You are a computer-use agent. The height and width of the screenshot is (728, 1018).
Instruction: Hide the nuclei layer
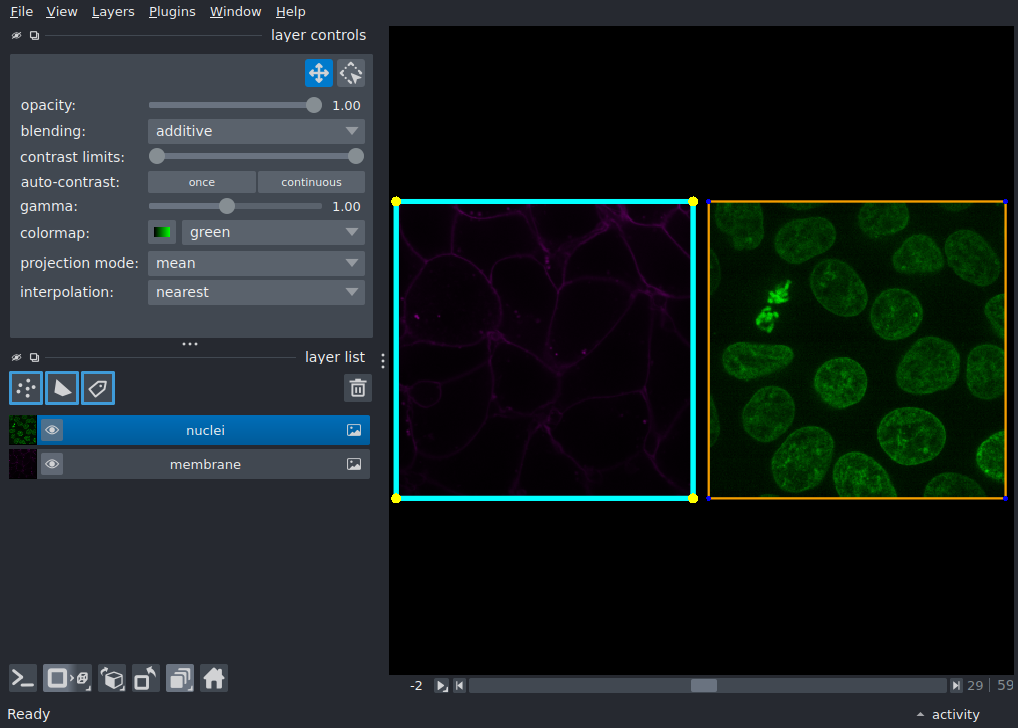pos(52,430)
